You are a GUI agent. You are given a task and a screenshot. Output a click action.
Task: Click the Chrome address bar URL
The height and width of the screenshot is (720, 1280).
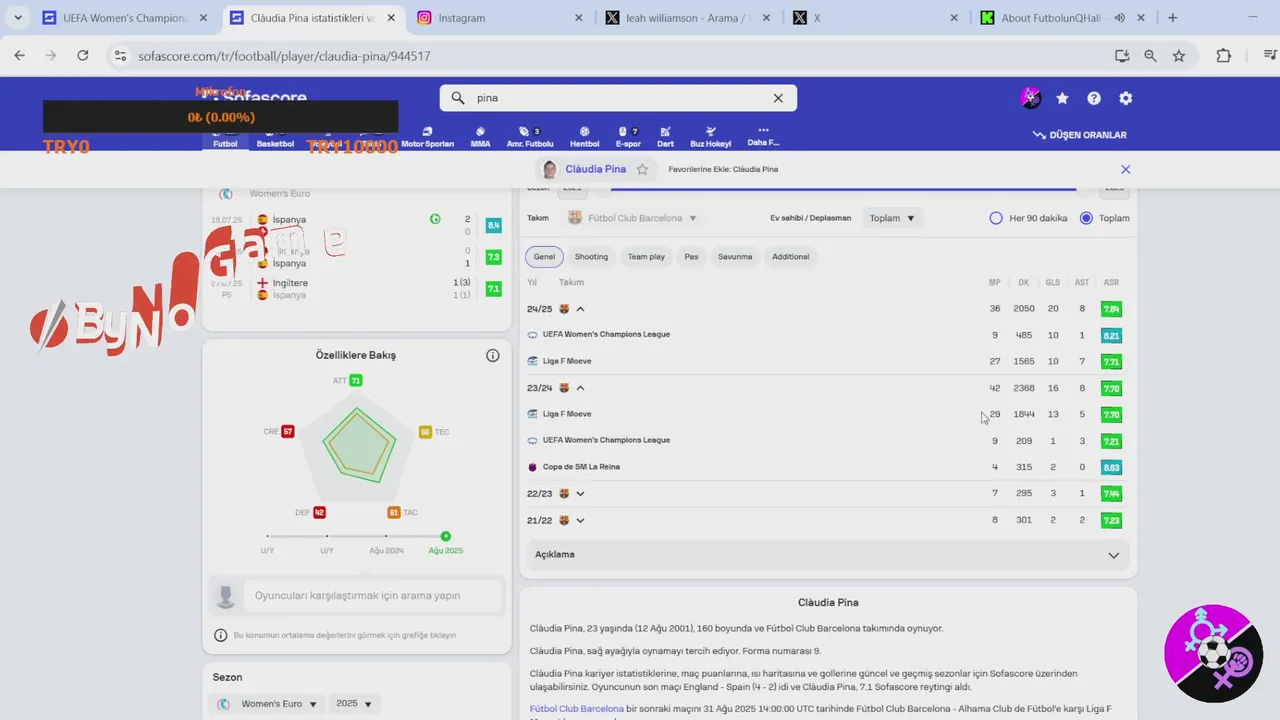284,56
